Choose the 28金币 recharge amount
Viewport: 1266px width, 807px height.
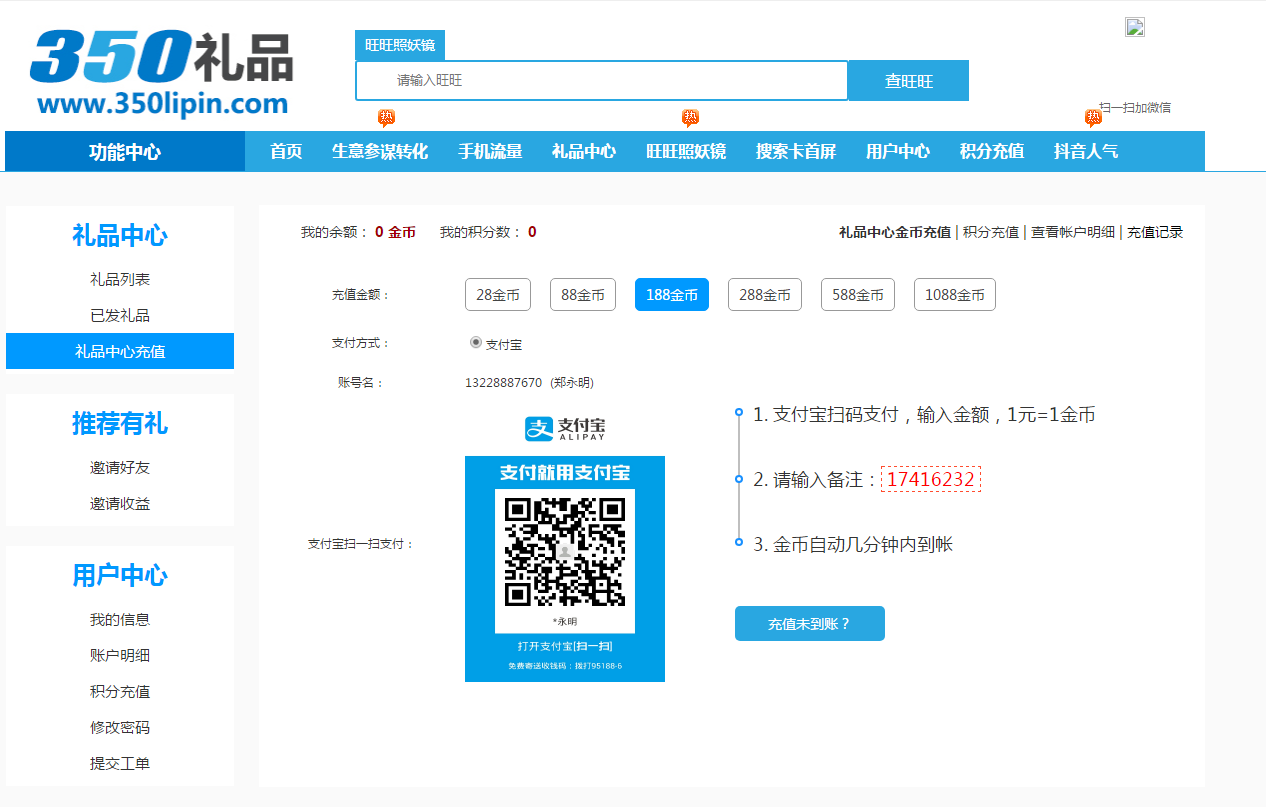coord(498,295)
